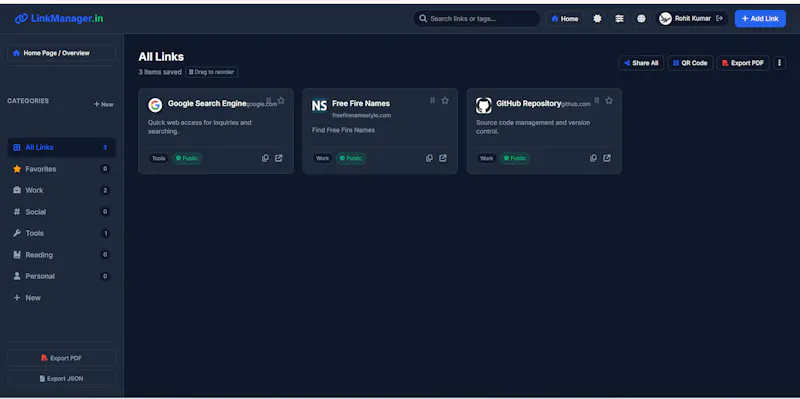Click the freefirenamestyle.com URL text
800x399 pixels.
[362, 115]
